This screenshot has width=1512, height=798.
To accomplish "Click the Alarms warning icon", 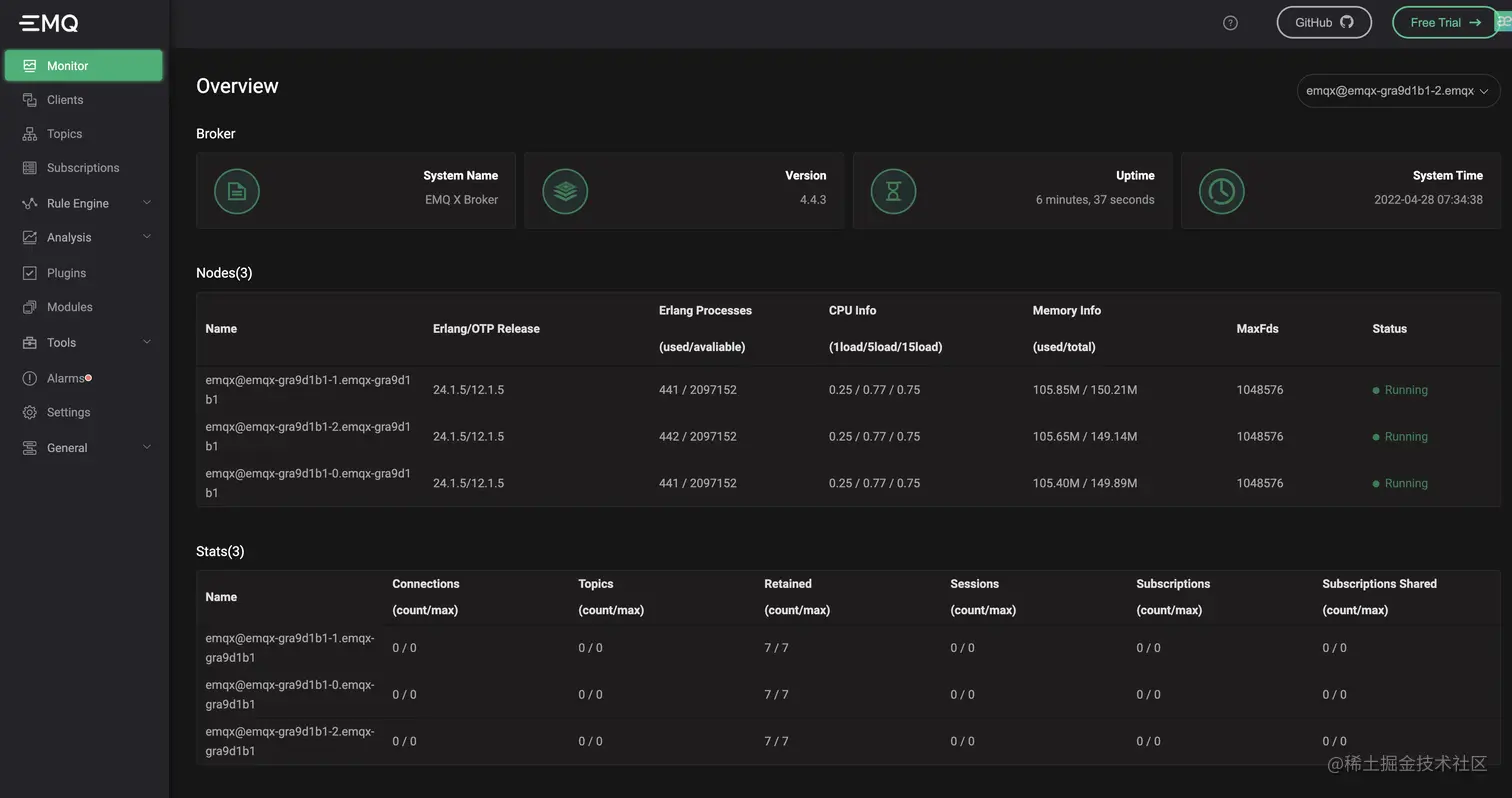I will (x=30, y=378).
